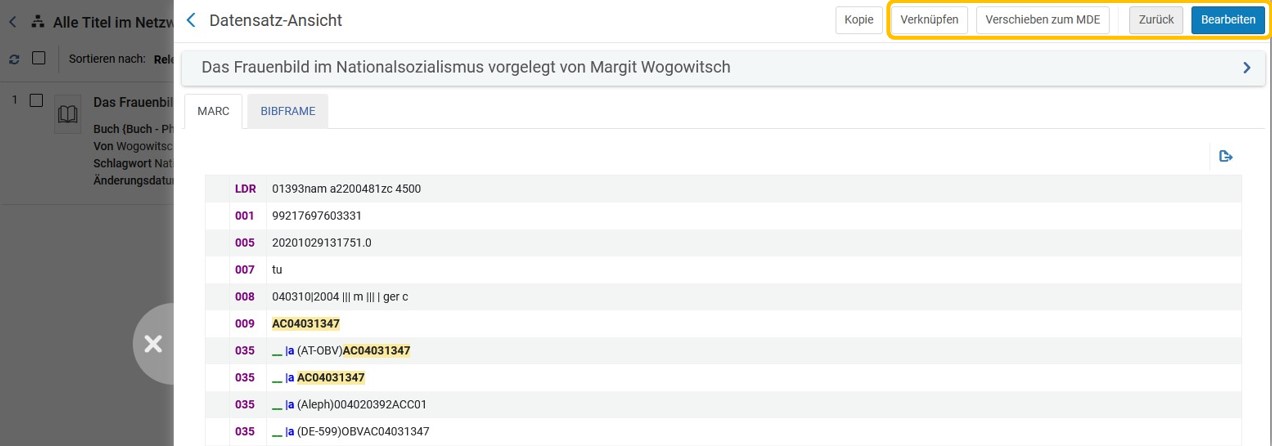
Task: Click the export icon above the MARC table
Action: pos(1226,156)
